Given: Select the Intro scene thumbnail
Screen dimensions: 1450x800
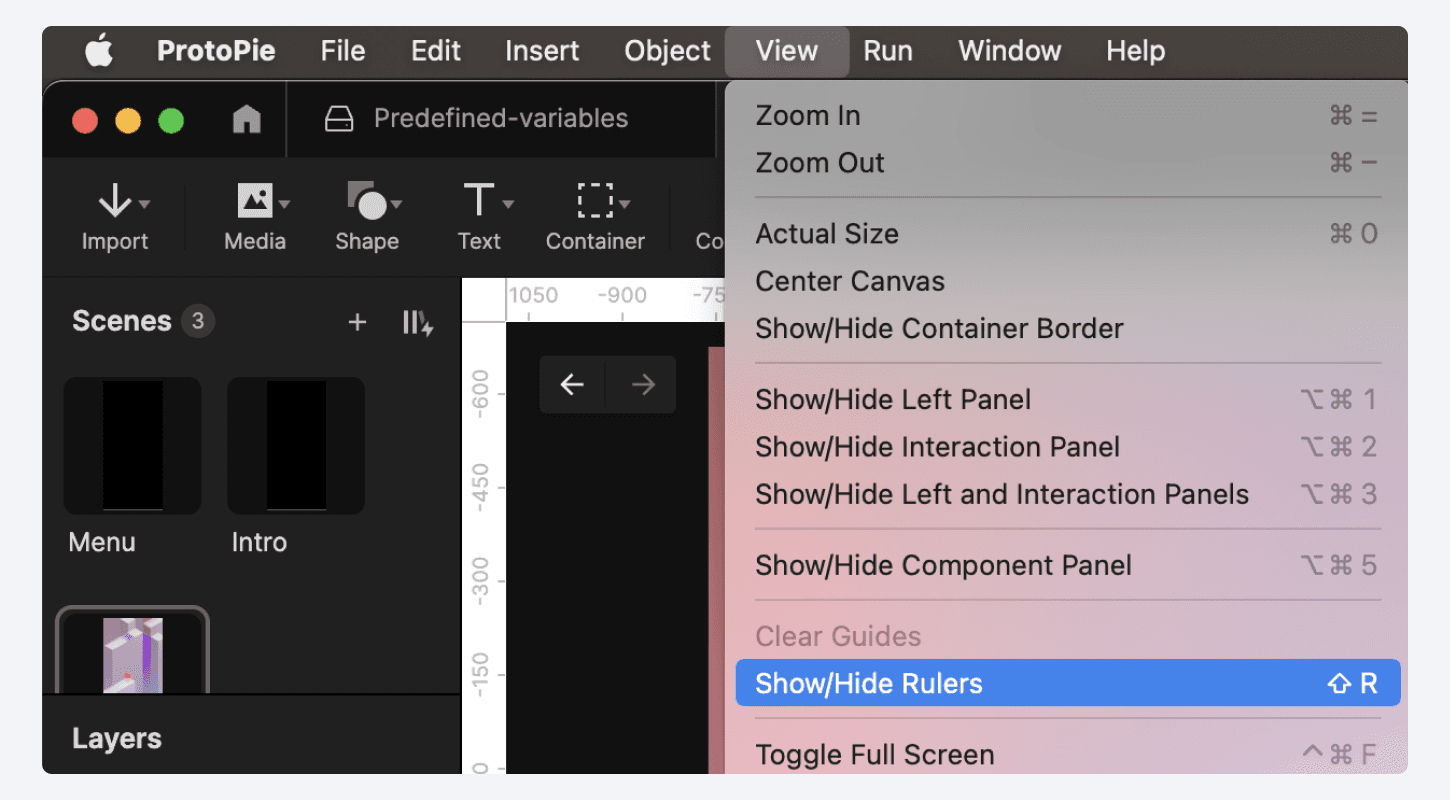Looking at the screenshot, I should [295, 445].
